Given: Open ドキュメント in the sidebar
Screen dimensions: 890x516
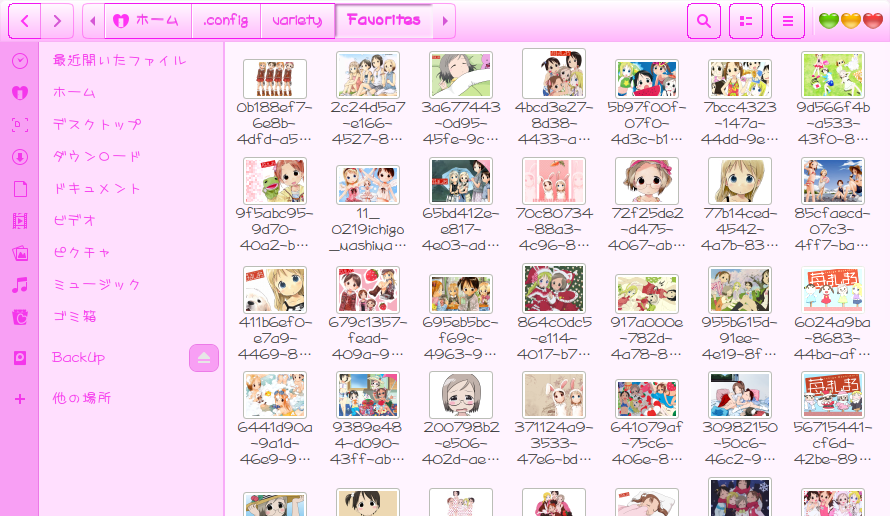Looking at the screenshot, I should [97, 188].
